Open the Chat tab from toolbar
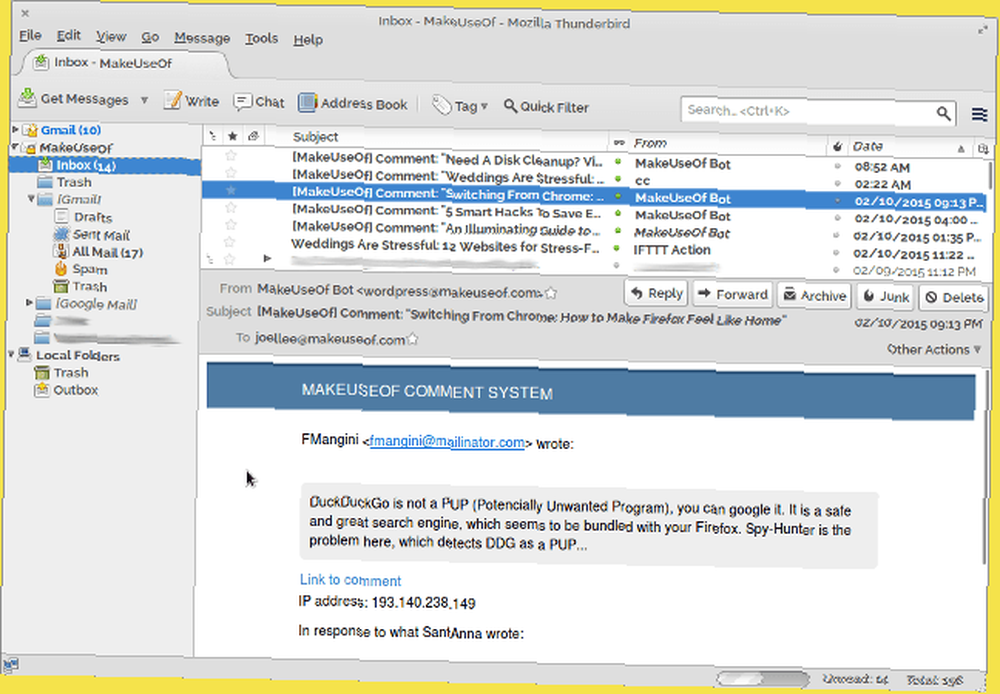Image resolution: width=1000 pixels, height=694 pixels. 259,102
